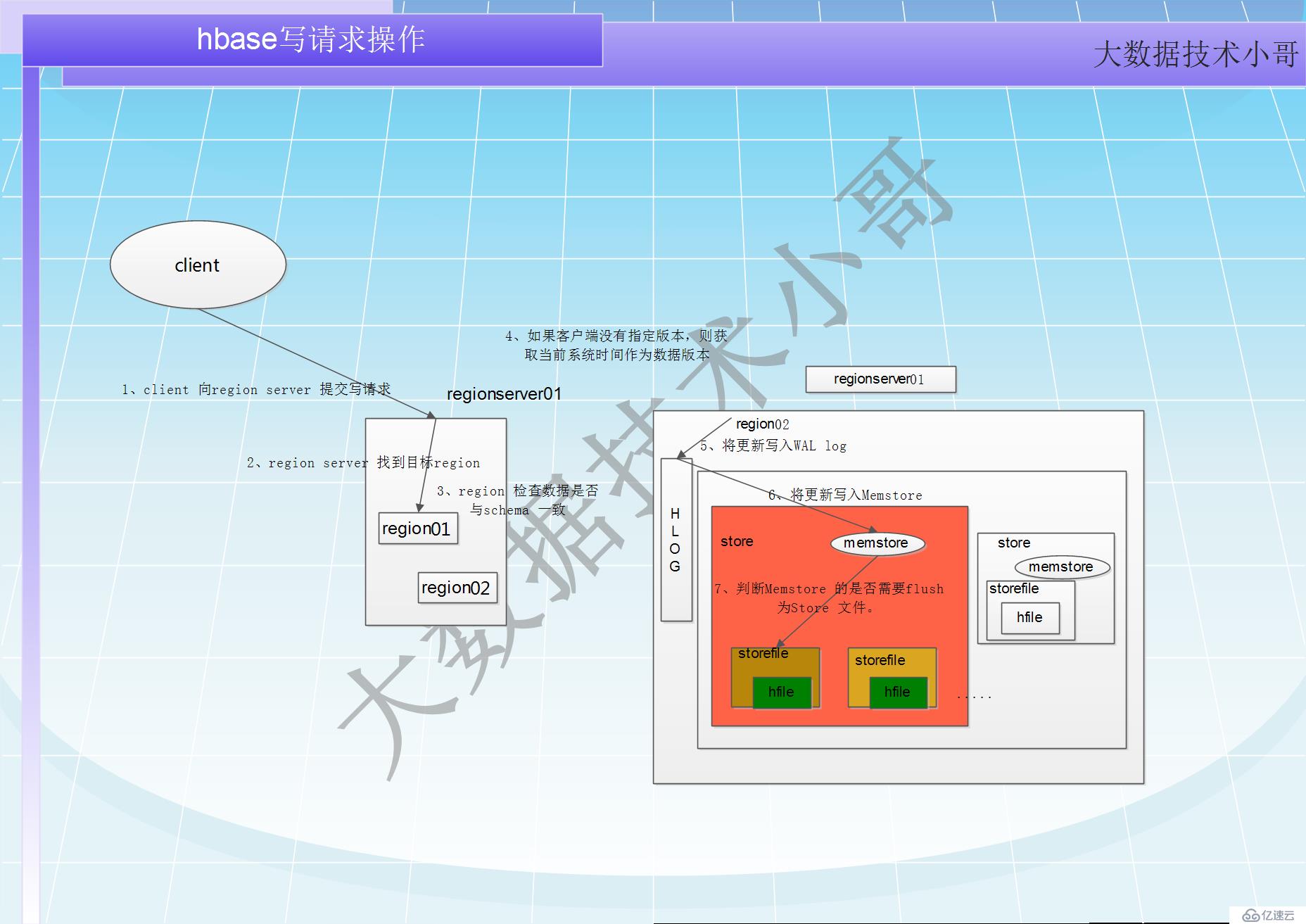Select the vertical HLOG box
This screenshot has height=924, width=1306.
click(676, 540)
